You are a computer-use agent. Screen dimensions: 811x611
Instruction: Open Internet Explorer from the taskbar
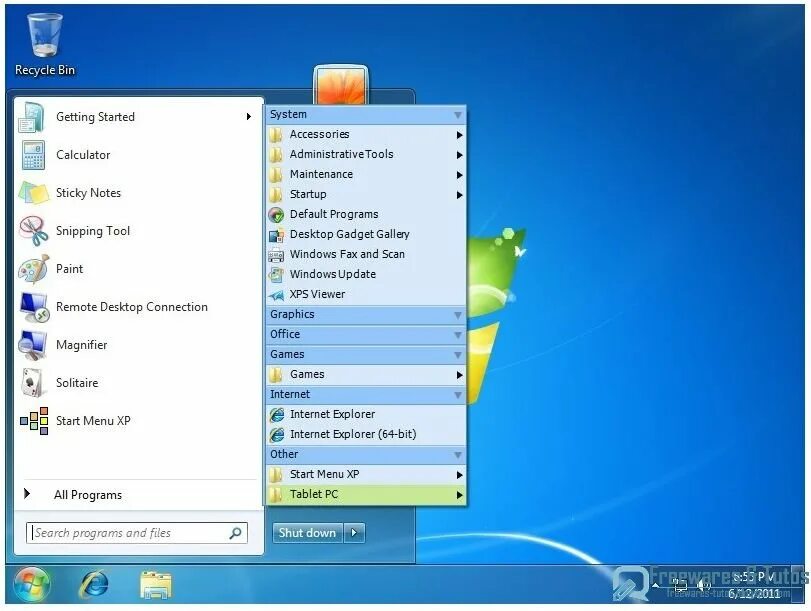tap(94, 585)
